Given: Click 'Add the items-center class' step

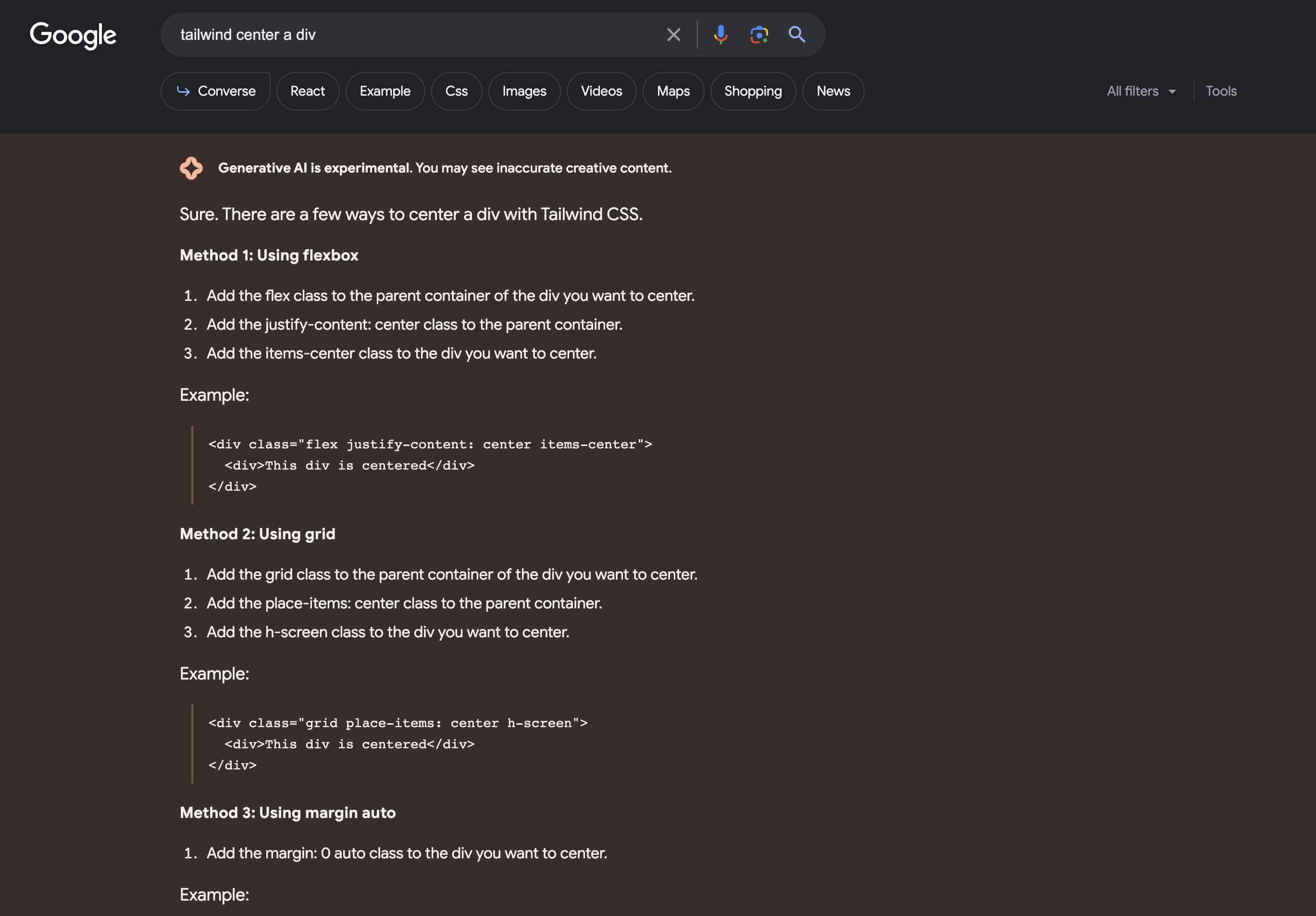Looking at the screenshot, I should (x=401, y=353).
